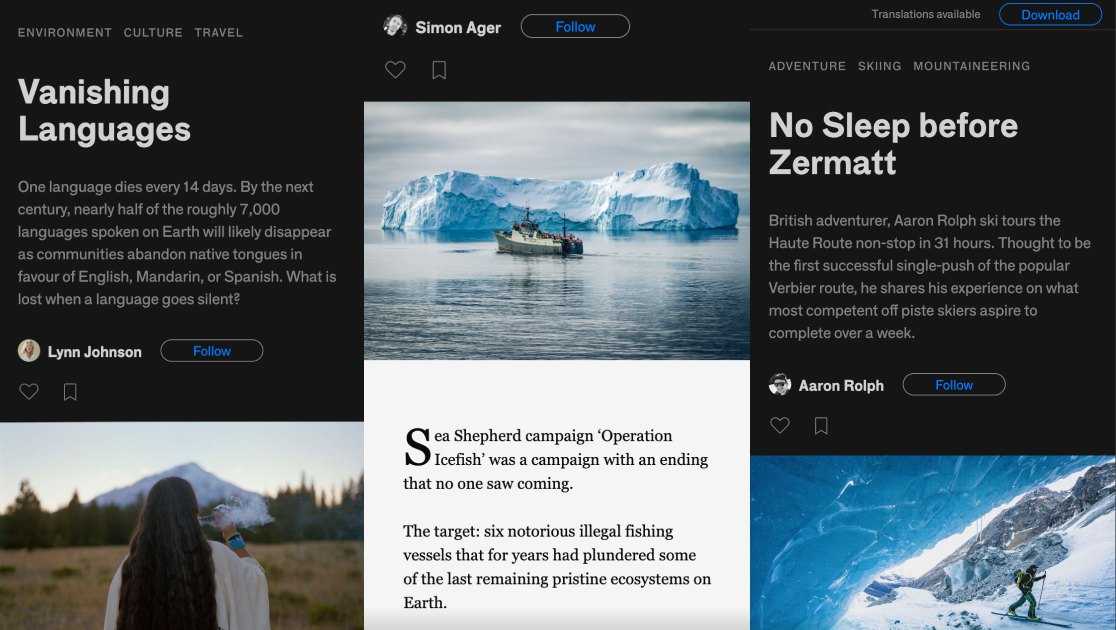Follow Aaron Rolph
This screenshot has width=1116, height=630.
click(954, 384)
